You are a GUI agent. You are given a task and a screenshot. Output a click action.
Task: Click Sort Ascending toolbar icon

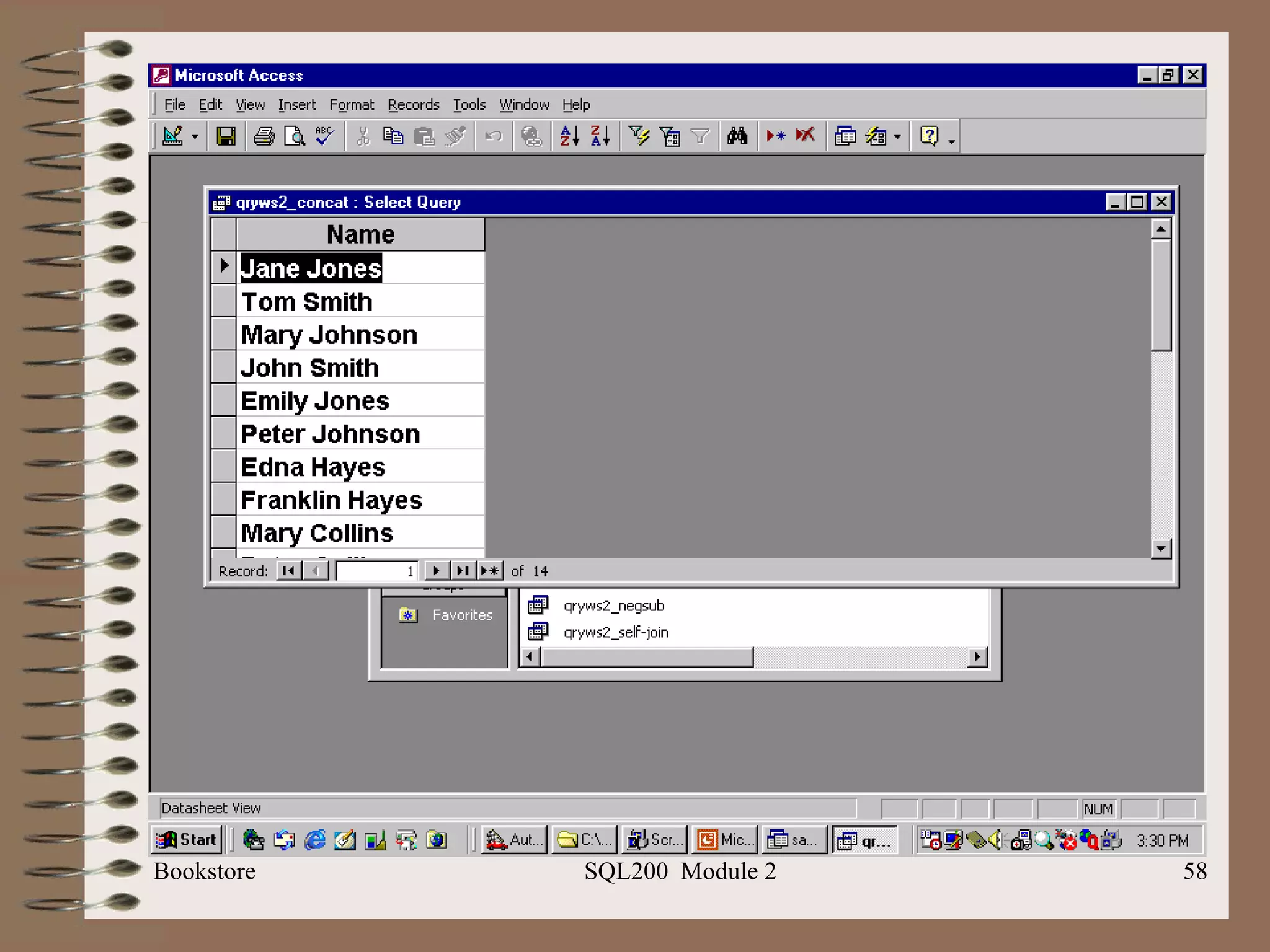pos(569,136)
